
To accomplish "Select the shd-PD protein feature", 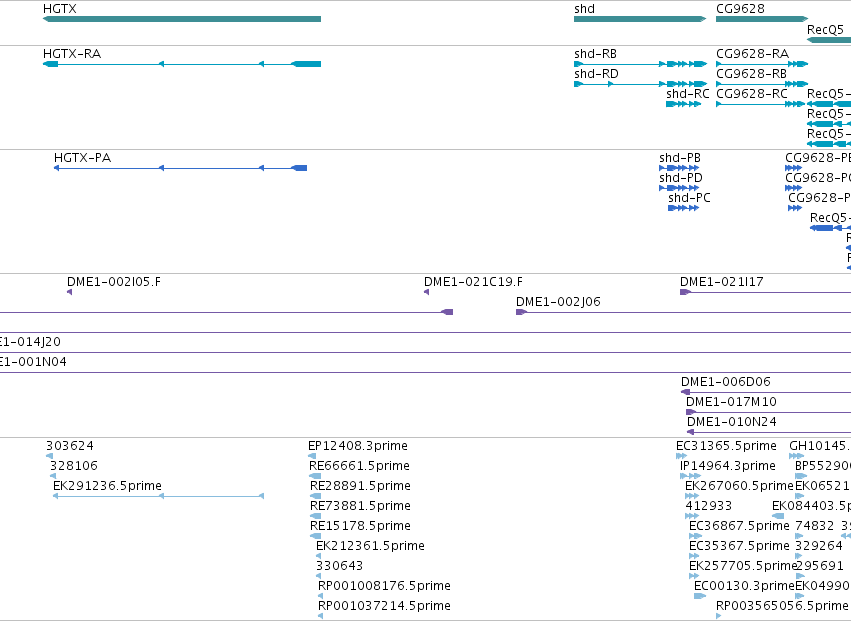I will tap(679, 188).
